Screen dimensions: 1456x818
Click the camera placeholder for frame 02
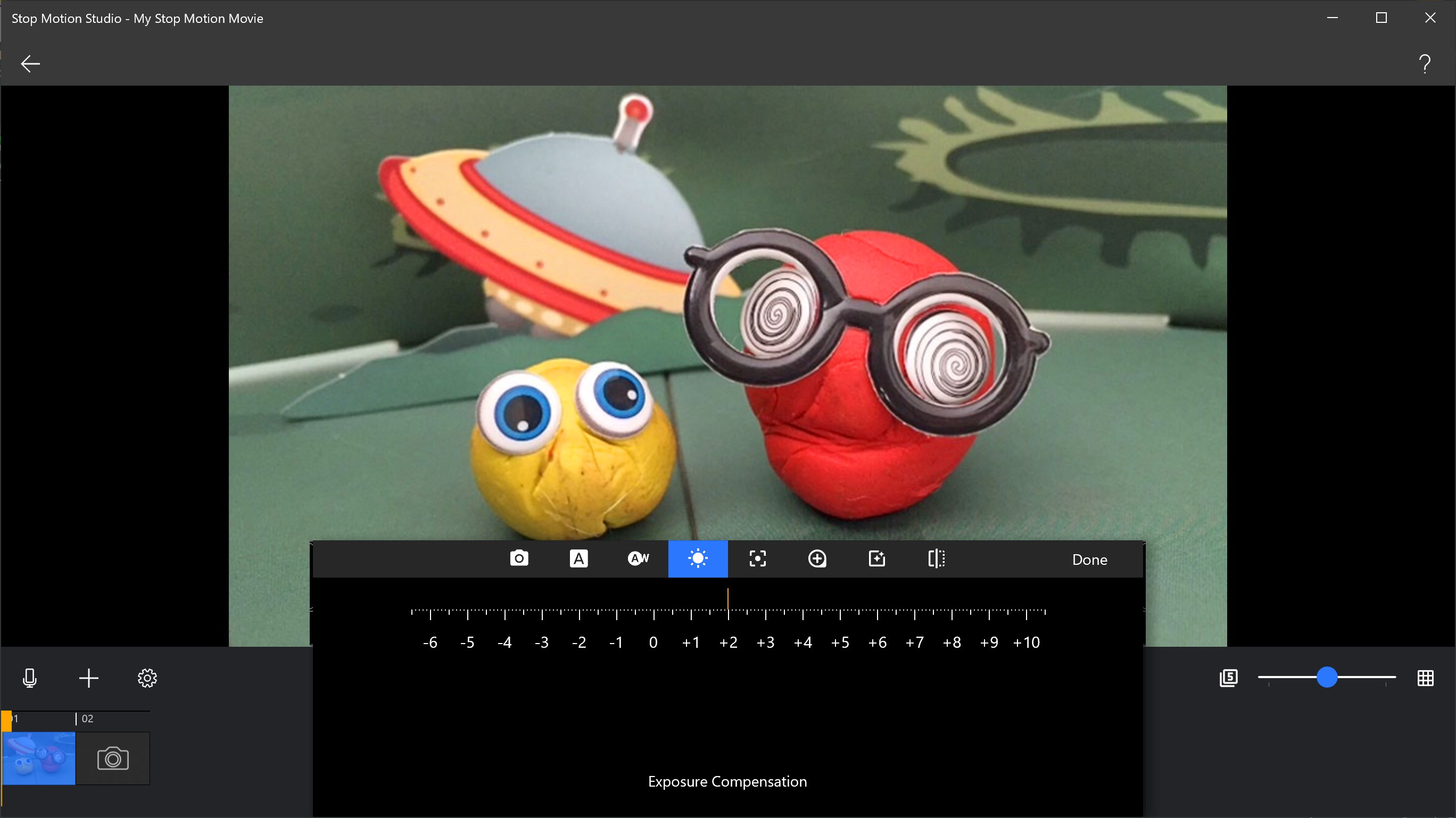click(112, 758)
